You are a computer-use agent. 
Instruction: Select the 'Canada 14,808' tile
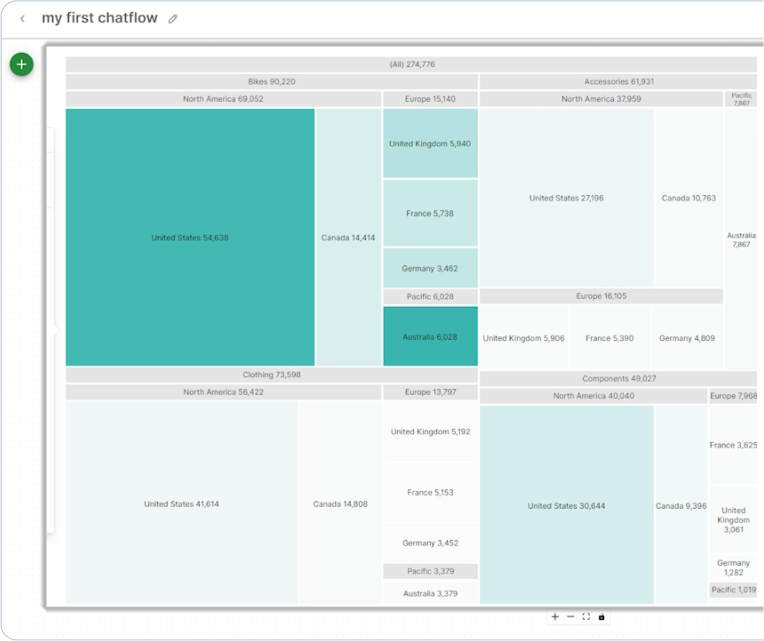(340, 504)
